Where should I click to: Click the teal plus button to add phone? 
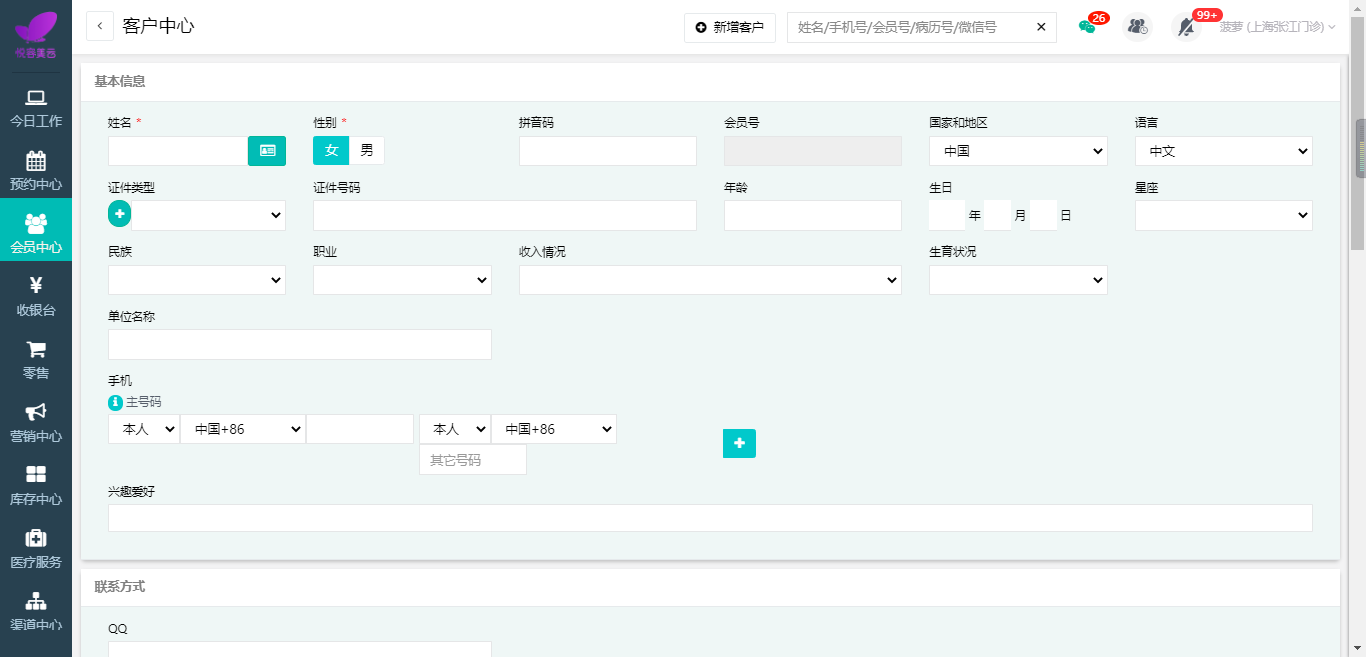click(739, 443)
